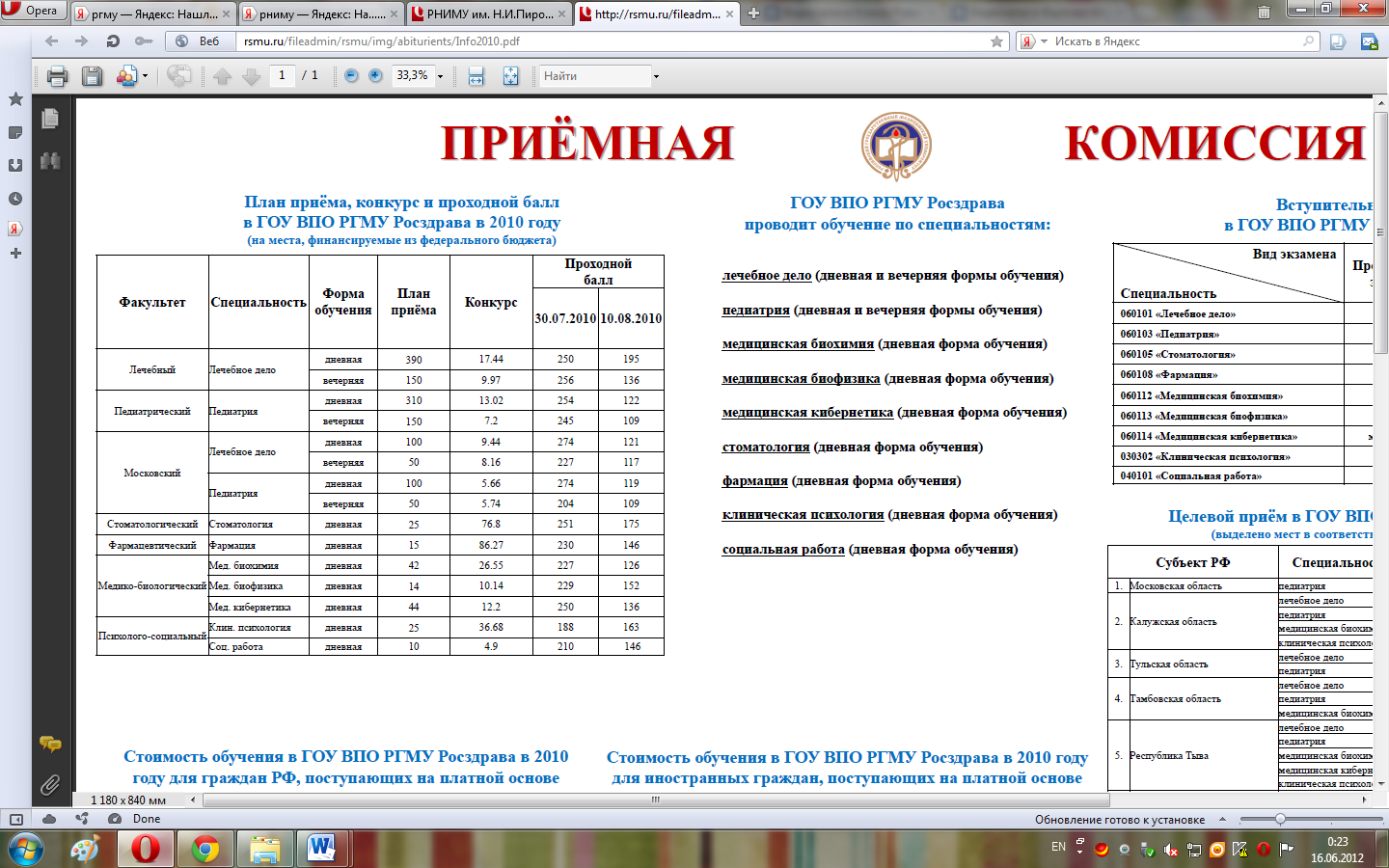Switch to the 'ргму — Яндекс' tab
This screenshot has height=868, width=1389.
(x=153, y=14)
